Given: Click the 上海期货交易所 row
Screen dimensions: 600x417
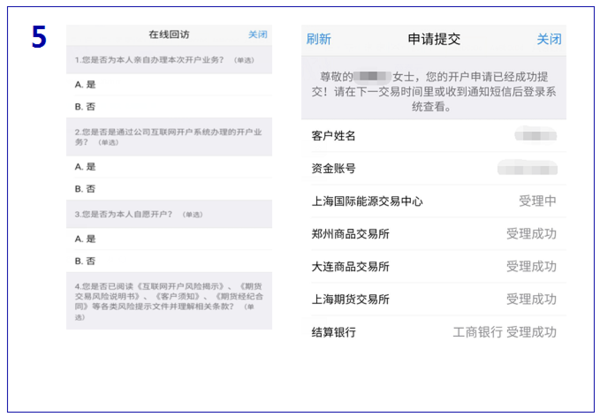Looking at the screenshot, I should [434, 299].
